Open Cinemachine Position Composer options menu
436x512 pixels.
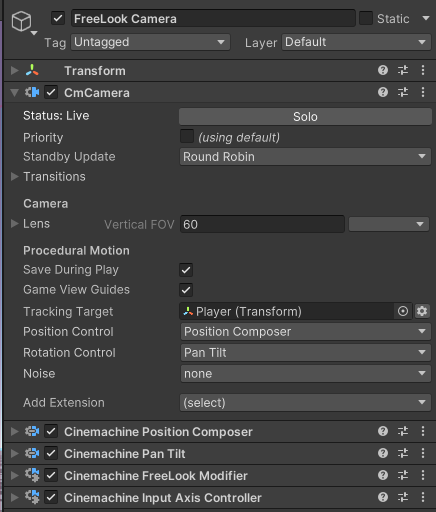point(423,431)
